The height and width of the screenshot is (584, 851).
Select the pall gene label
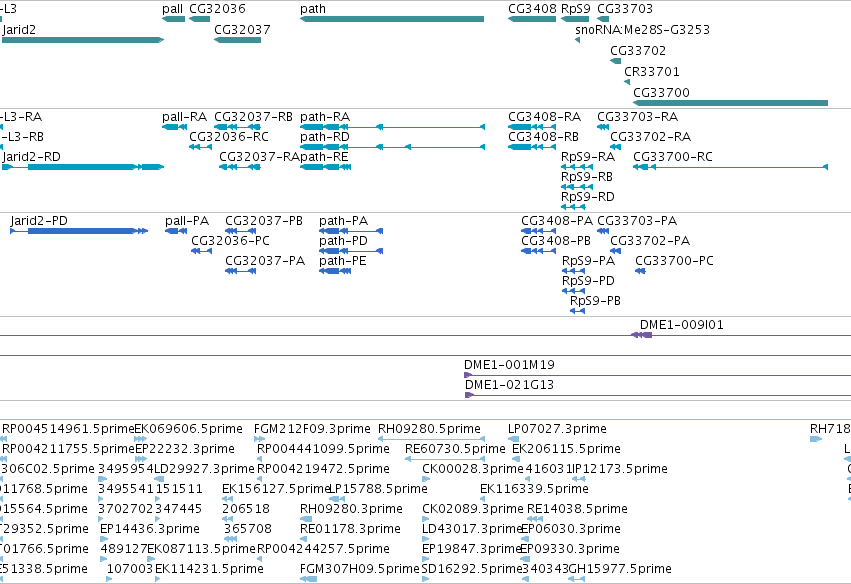173,9
